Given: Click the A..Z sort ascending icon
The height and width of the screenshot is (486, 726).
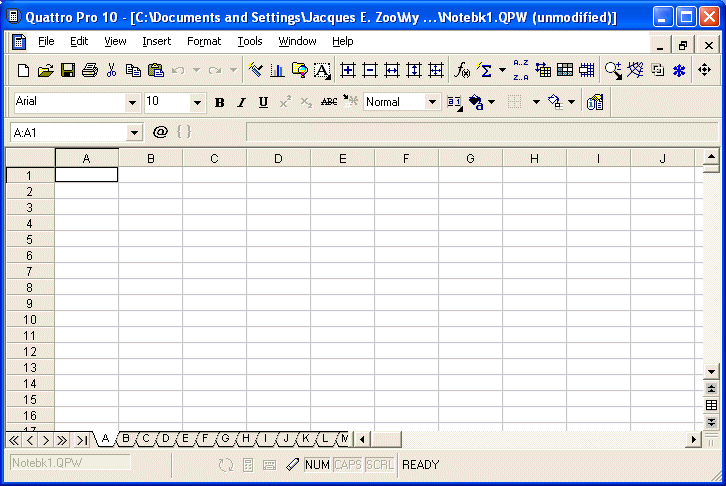Looking at the screenshot, I should click(x=521, y=63).
